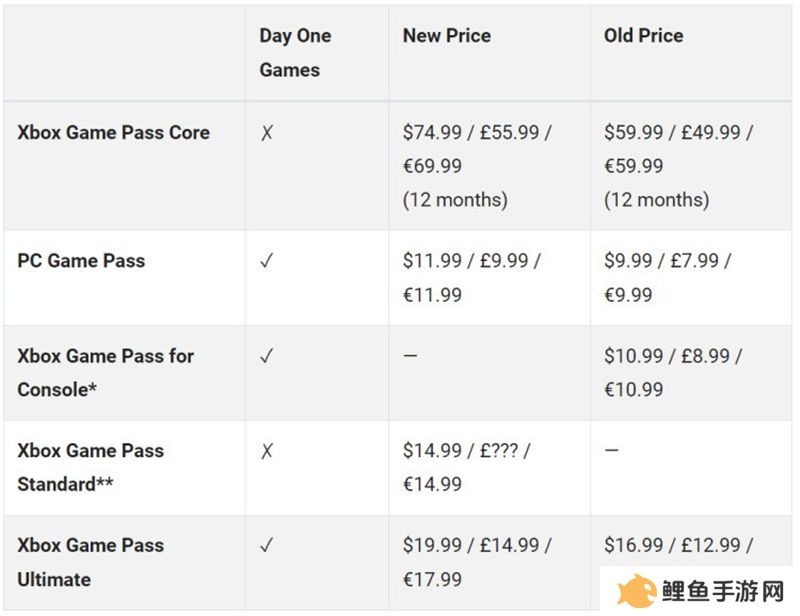
Task: Click the X mark in Xbox Game Pass Core row
Action: [267, 133]
